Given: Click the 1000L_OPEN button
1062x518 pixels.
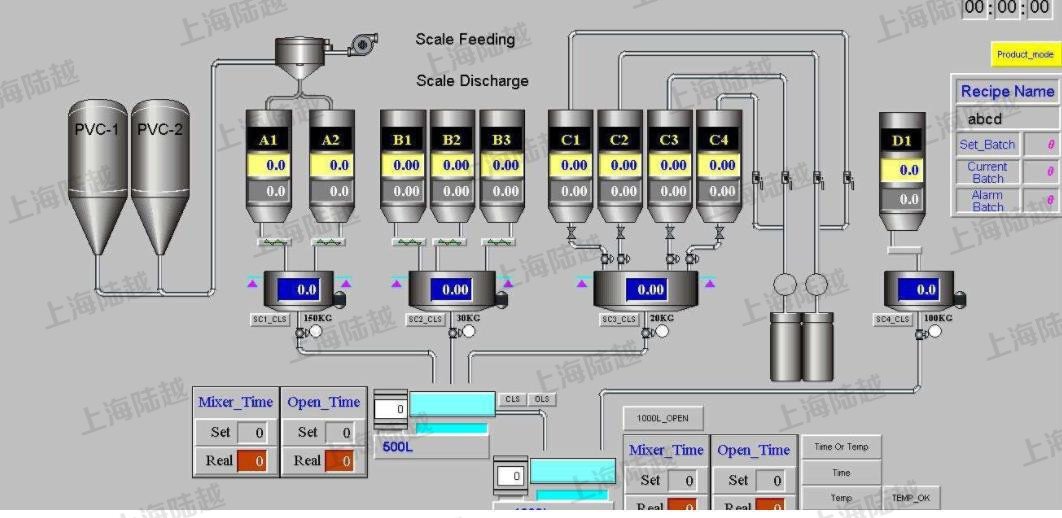Looking at the screenshot, I should (662, 418).
